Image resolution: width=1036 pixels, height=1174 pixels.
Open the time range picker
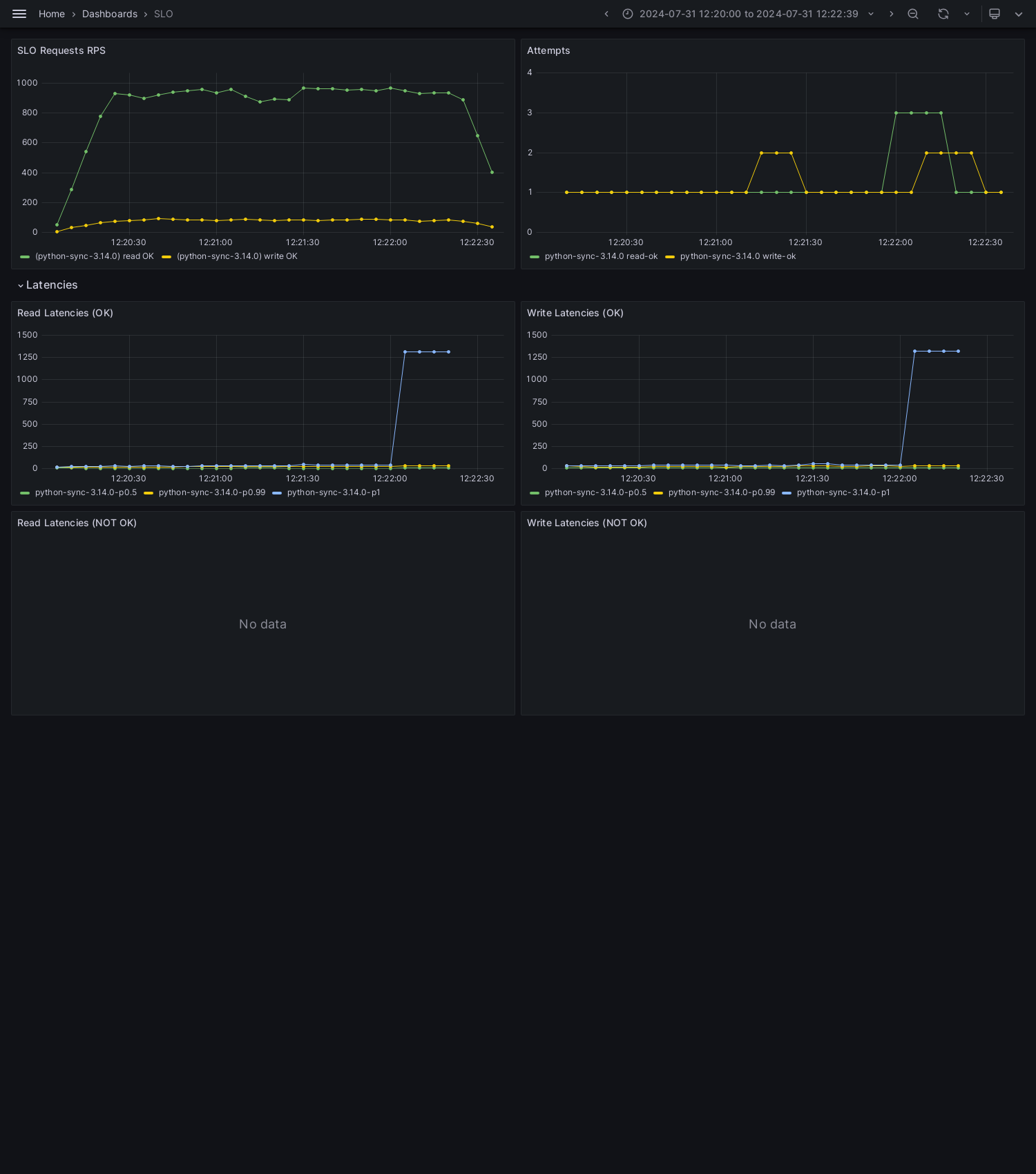pos(748,14)
